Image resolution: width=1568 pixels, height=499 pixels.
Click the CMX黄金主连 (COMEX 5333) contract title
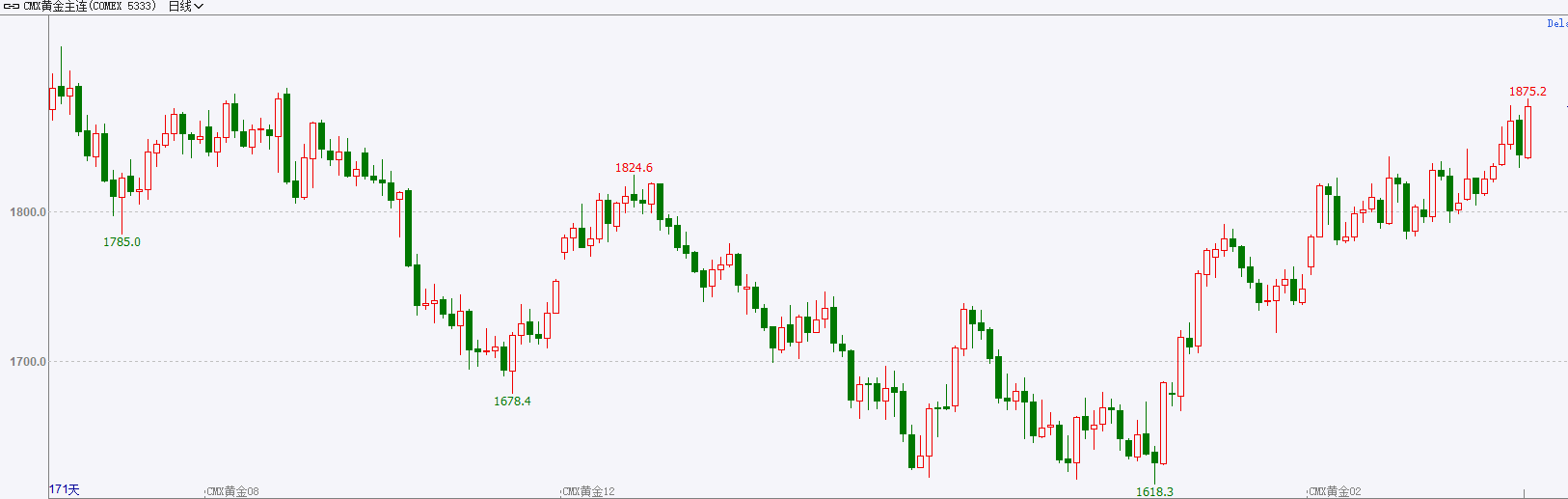90,7
